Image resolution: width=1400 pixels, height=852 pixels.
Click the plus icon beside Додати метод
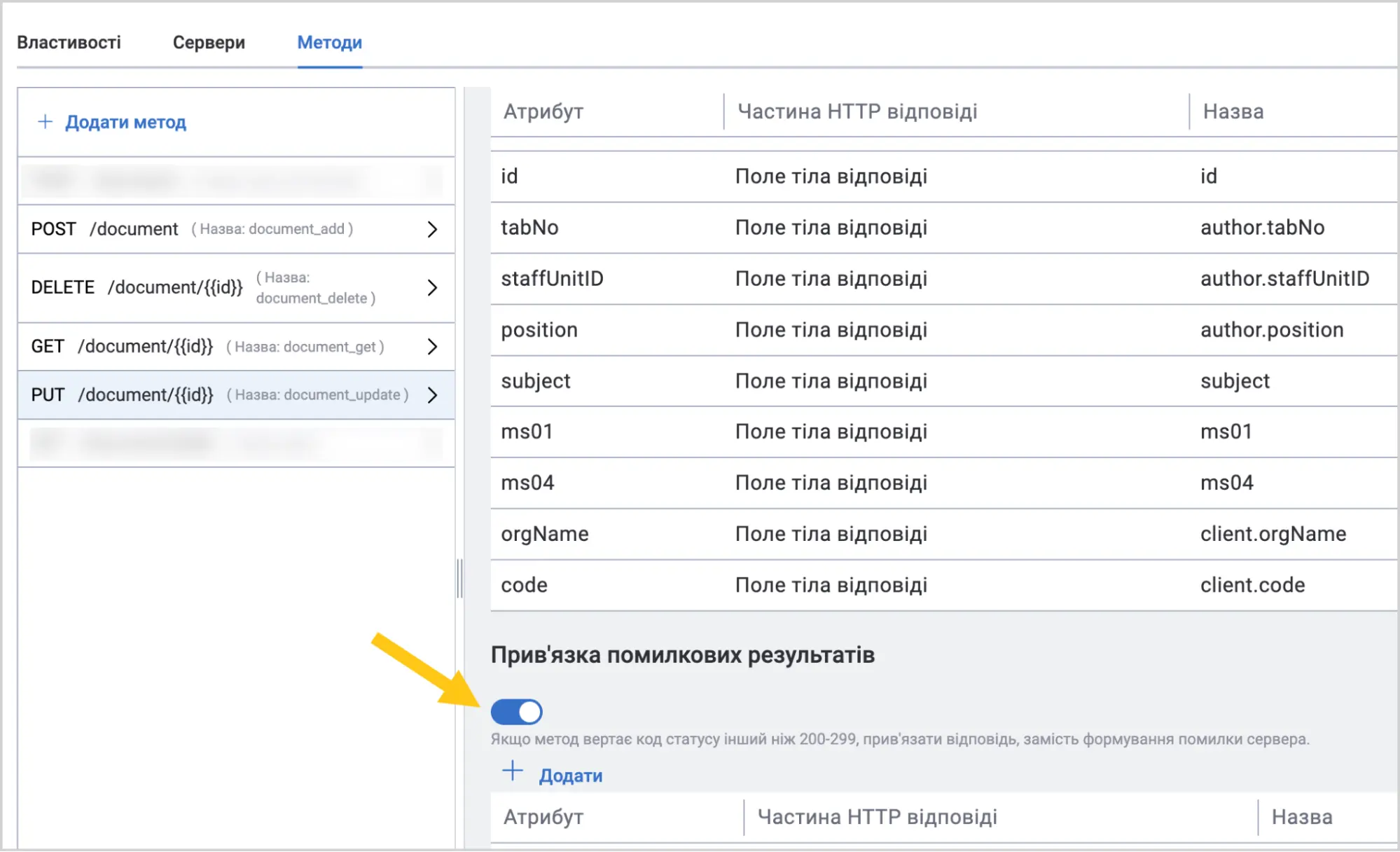(x=46, y=122)
